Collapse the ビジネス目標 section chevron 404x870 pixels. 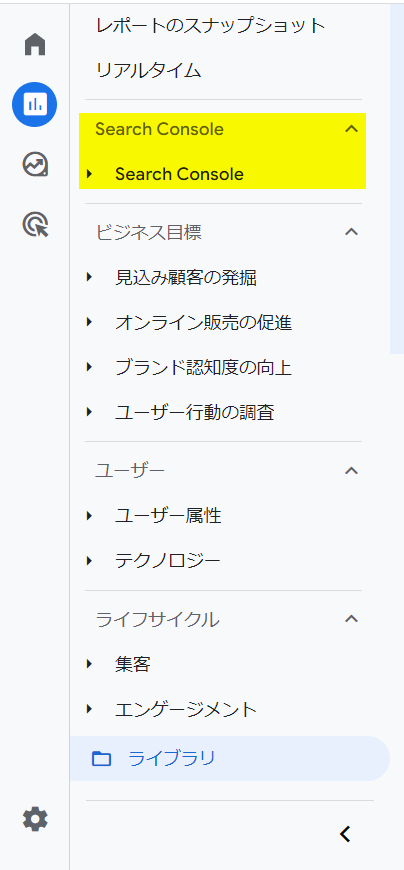351,232
